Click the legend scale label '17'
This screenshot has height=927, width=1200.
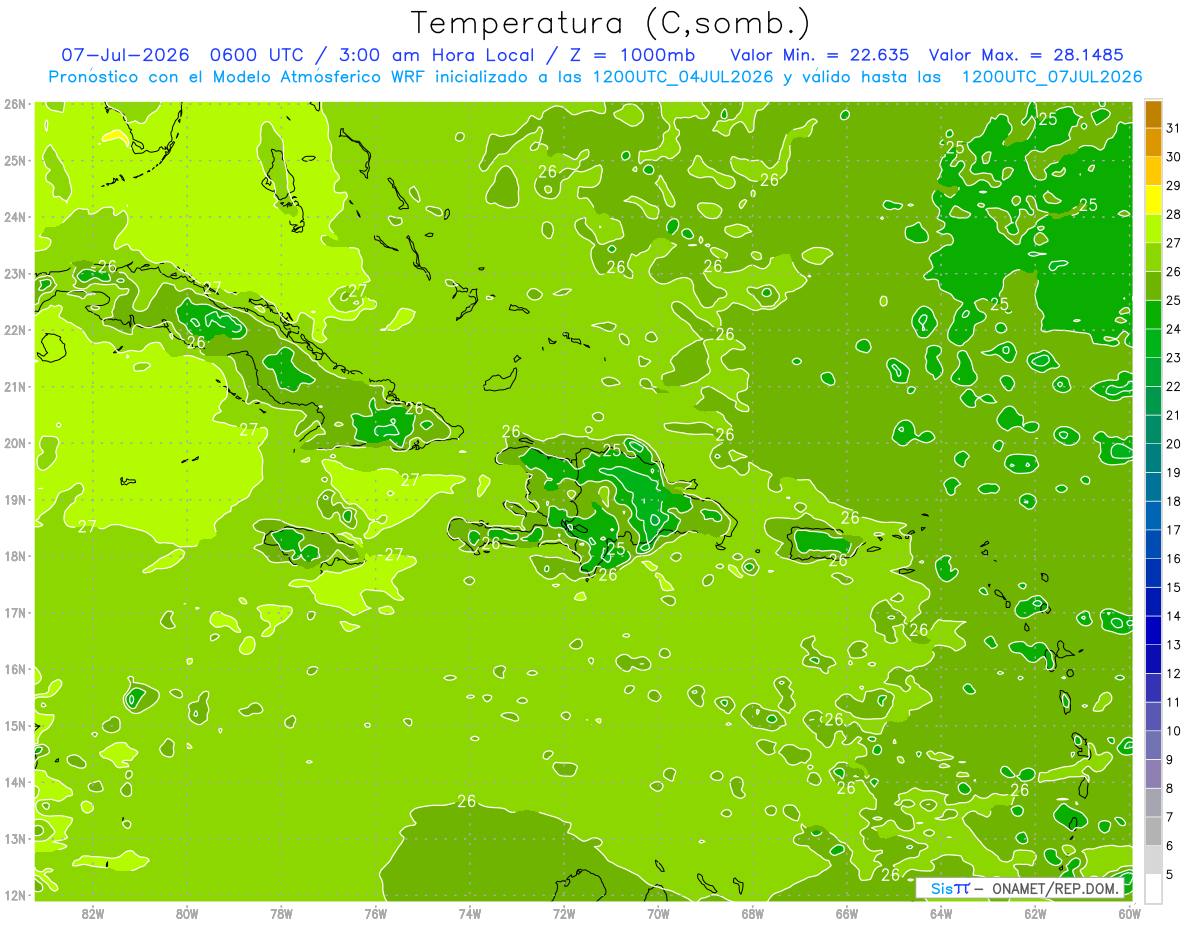1173,530
